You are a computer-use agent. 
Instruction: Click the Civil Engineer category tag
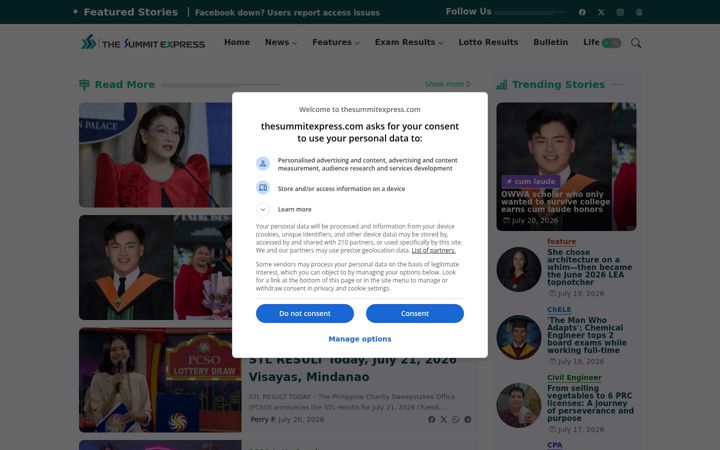[574, 377]
